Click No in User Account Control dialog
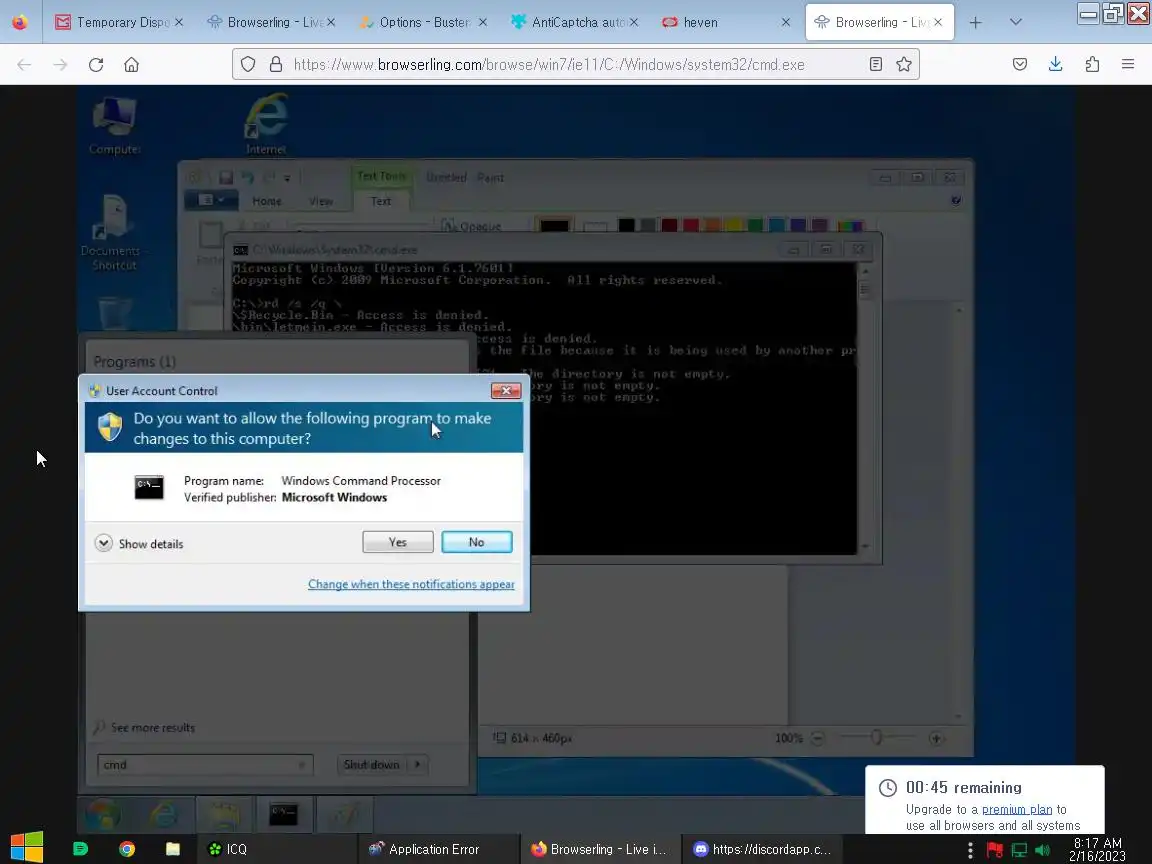Screen dimensions: 1152x864 coord(477,542)
